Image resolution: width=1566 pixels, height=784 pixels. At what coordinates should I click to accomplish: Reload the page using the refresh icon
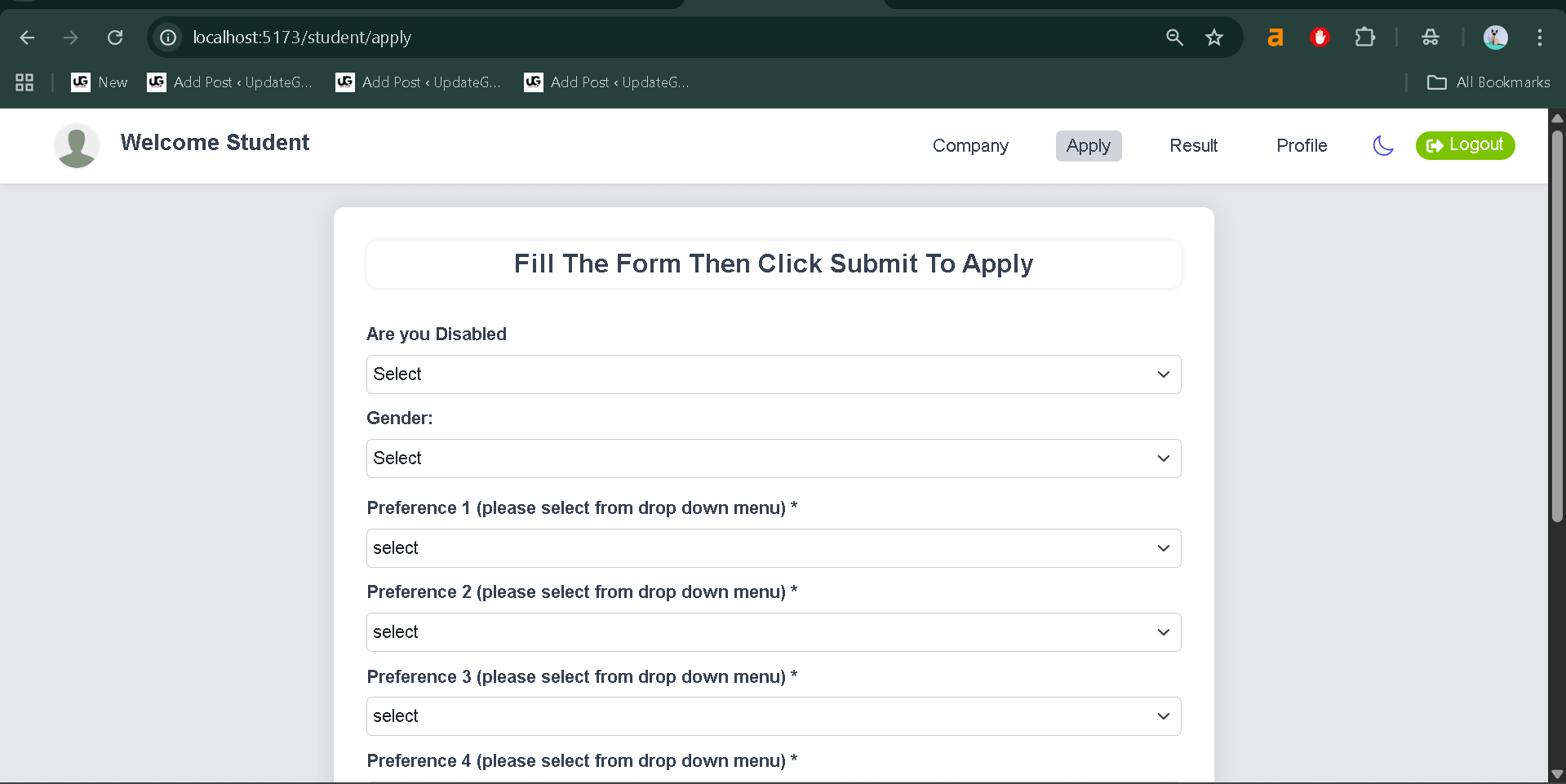(x=115, y=38)
